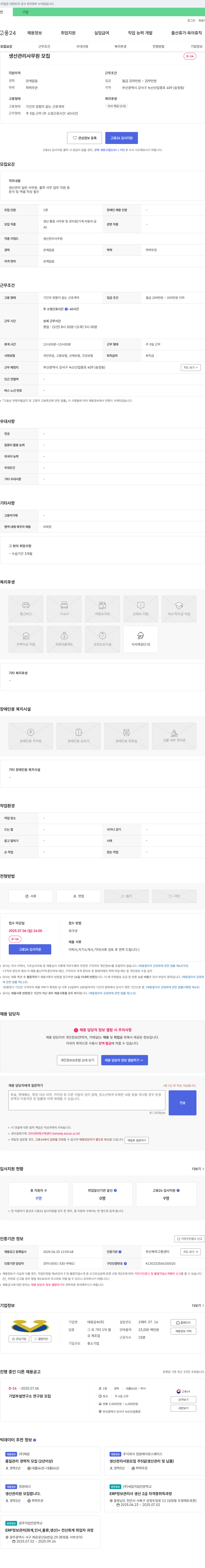Click the 교육비 지원 benefit icon

141,605
